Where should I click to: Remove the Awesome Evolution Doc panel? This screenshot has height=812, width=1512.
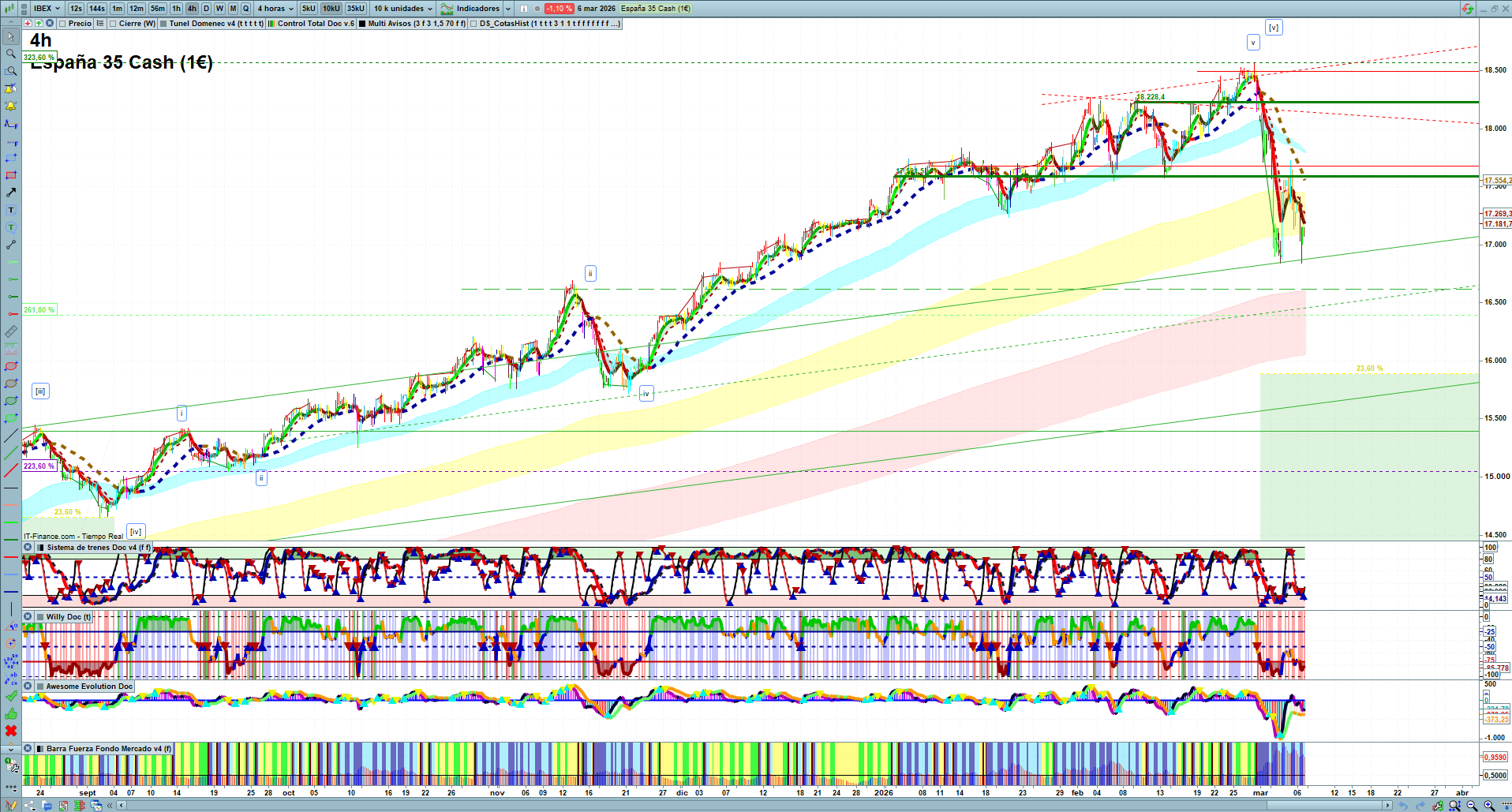pyautogui.click(x=28, y=687)
